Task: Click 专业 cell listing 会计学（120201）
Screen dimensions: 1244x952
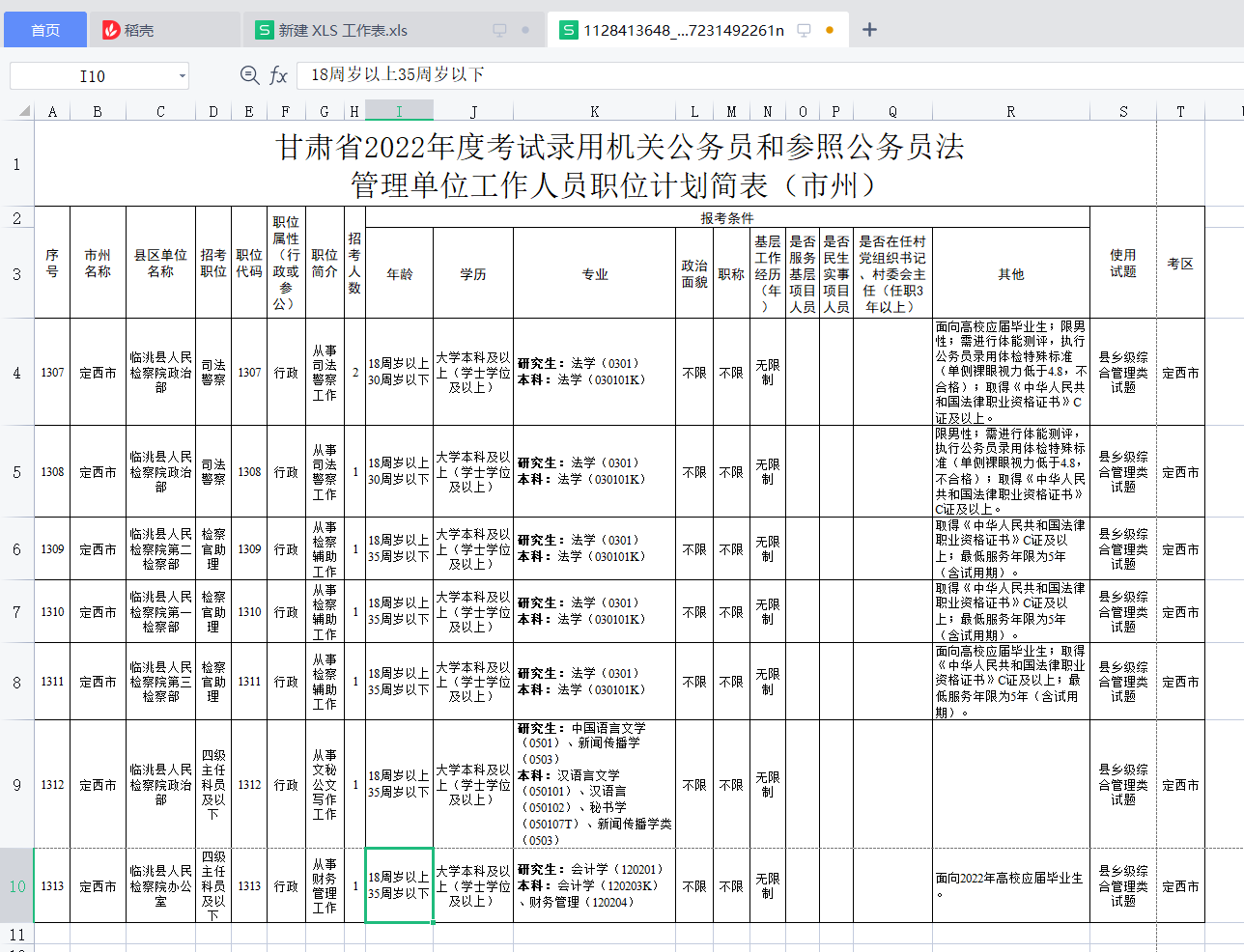Action: [594, 885]
